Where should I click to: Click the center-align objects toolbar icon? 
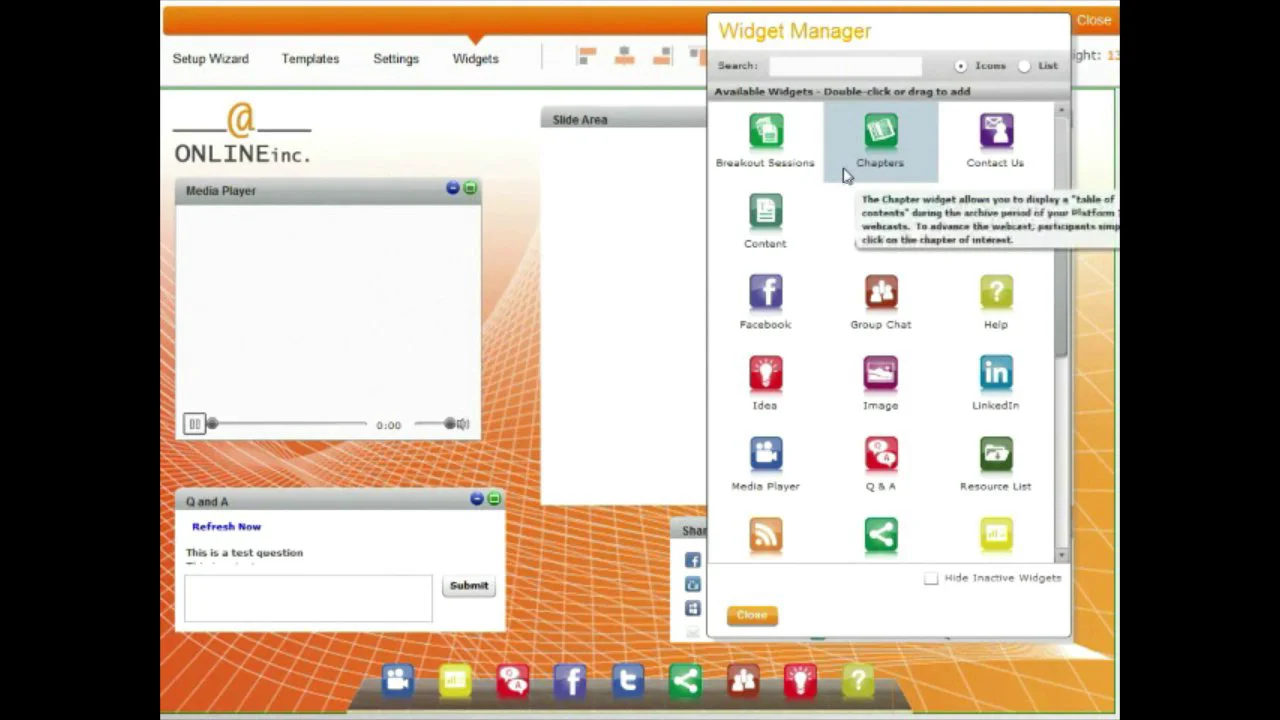pos(624,57)
